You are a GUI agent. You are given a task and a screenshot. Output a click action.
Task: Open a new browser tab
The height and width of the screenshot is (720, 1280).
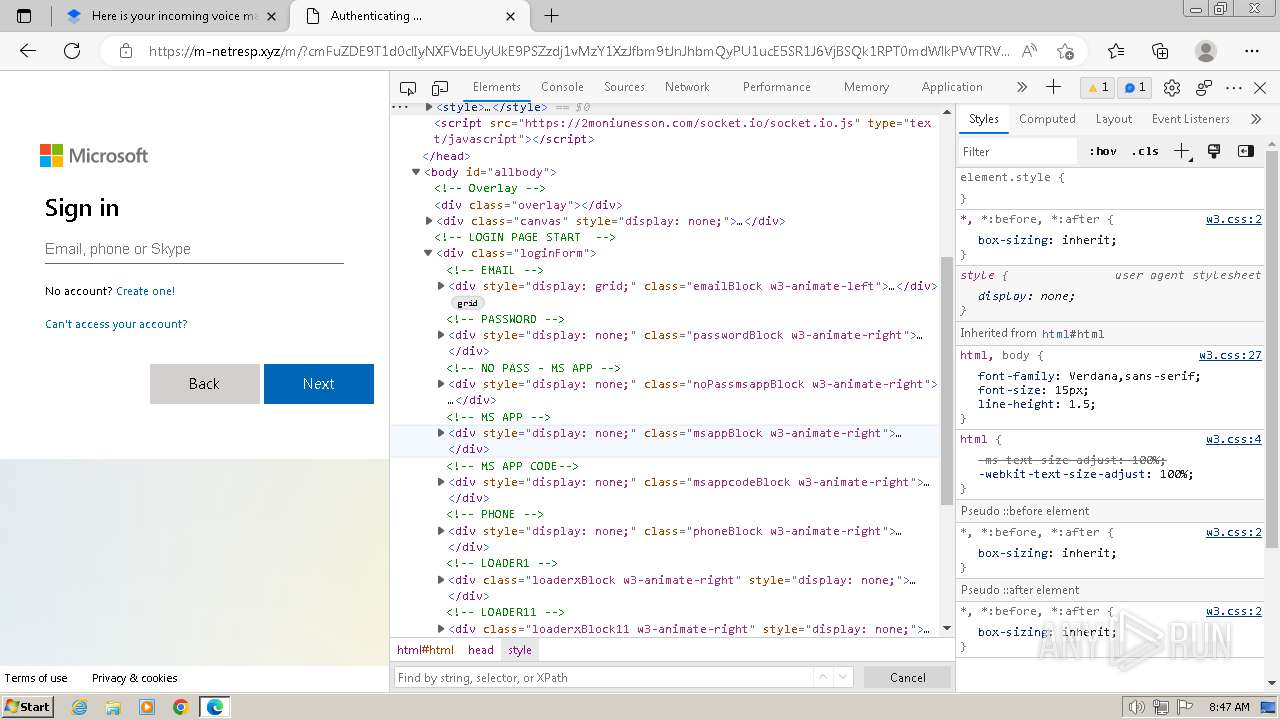point(551,16)
